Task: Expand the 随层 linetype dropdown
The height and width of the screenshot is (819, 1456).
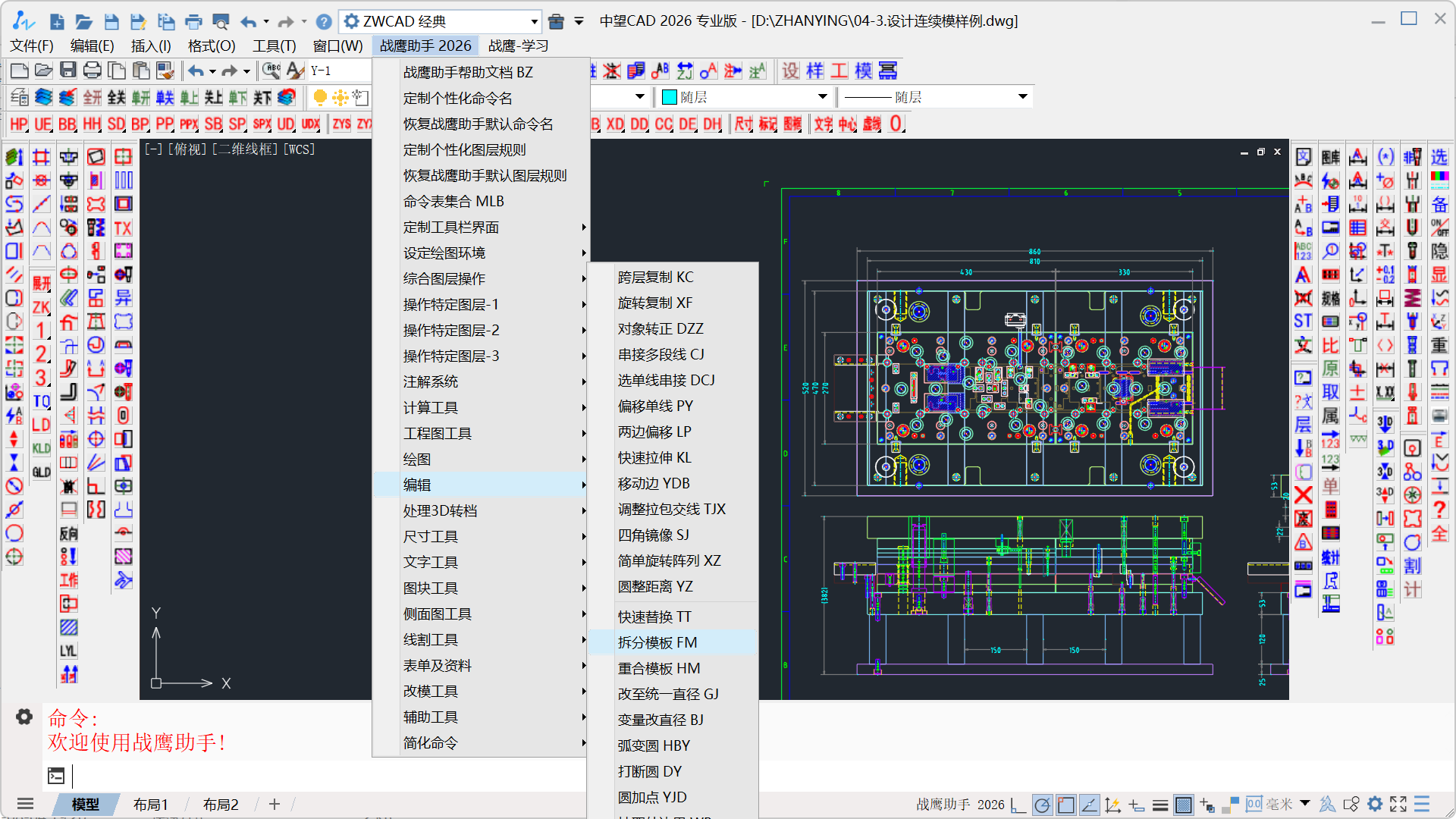Action: pyautogui.click(x=1022, y=97)
